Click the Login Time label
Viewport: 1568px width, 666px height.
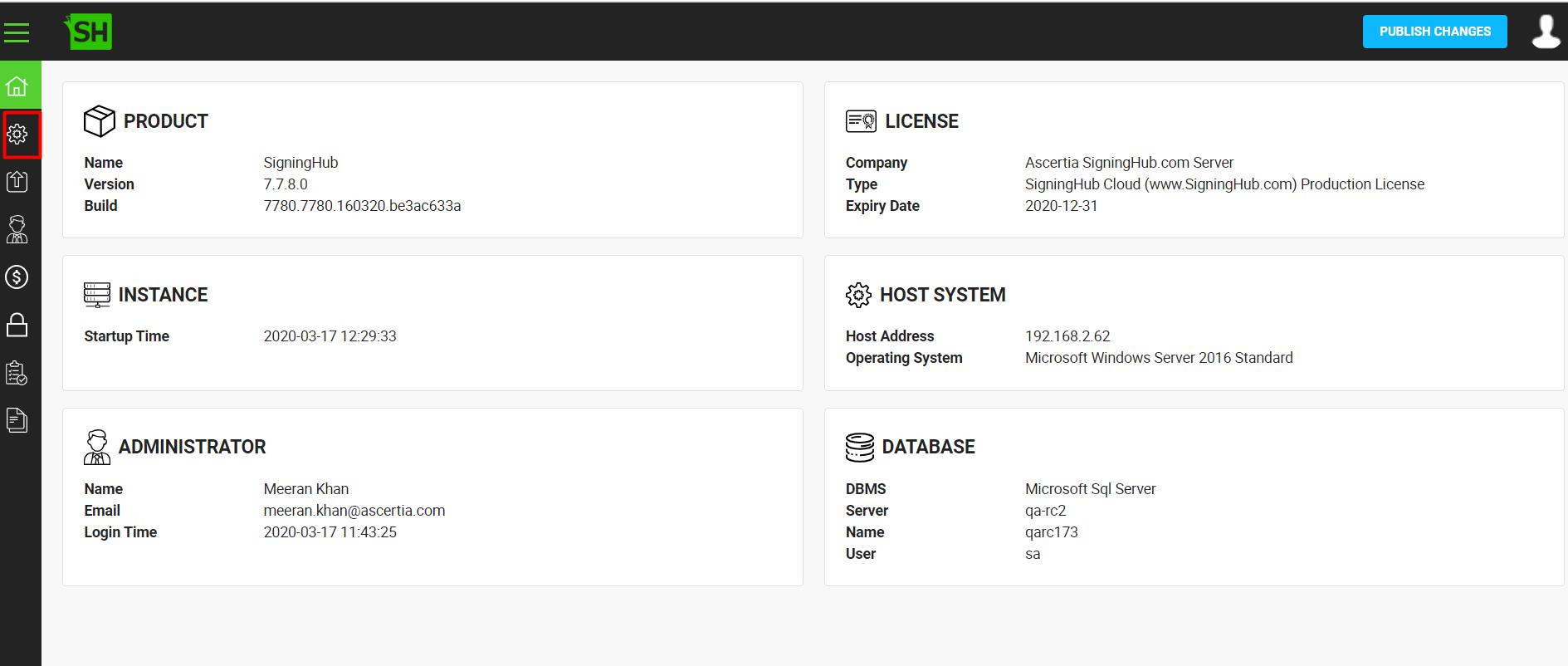(x=120, y=532)
